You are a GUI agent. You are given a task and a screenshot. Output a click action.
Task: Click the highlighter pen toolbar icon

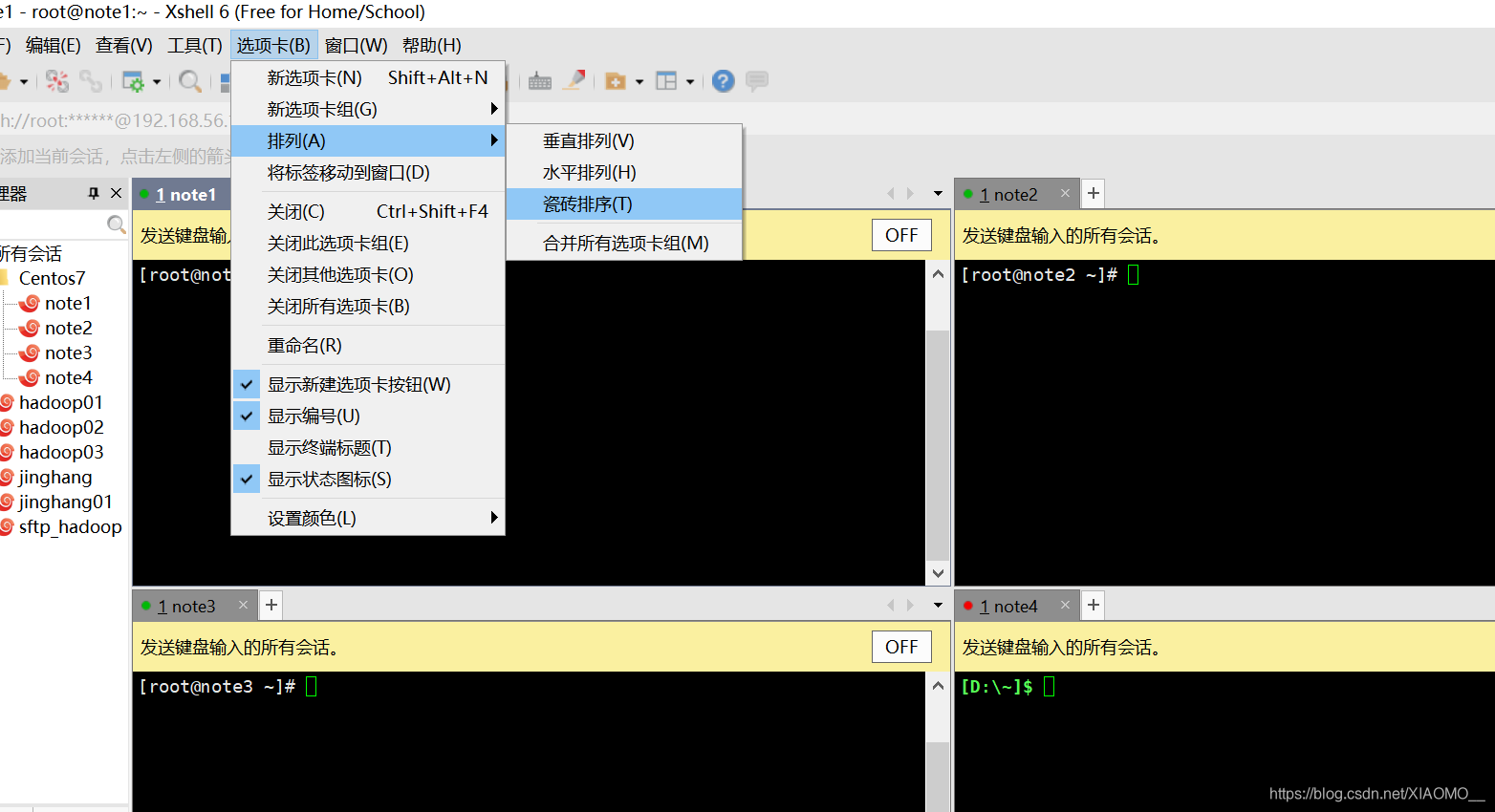pos(574,81)
